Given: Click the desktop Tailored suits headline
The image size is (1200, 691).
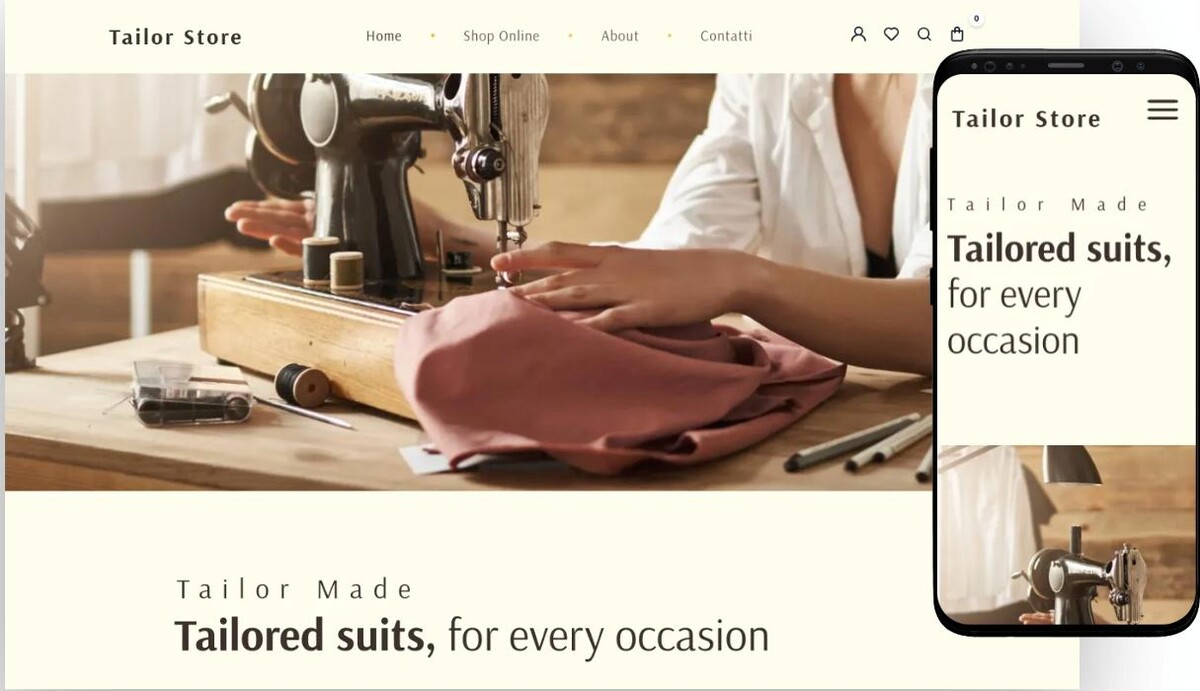Looking at the screenshot, I should pyautogui.click(x=471, y=636).
